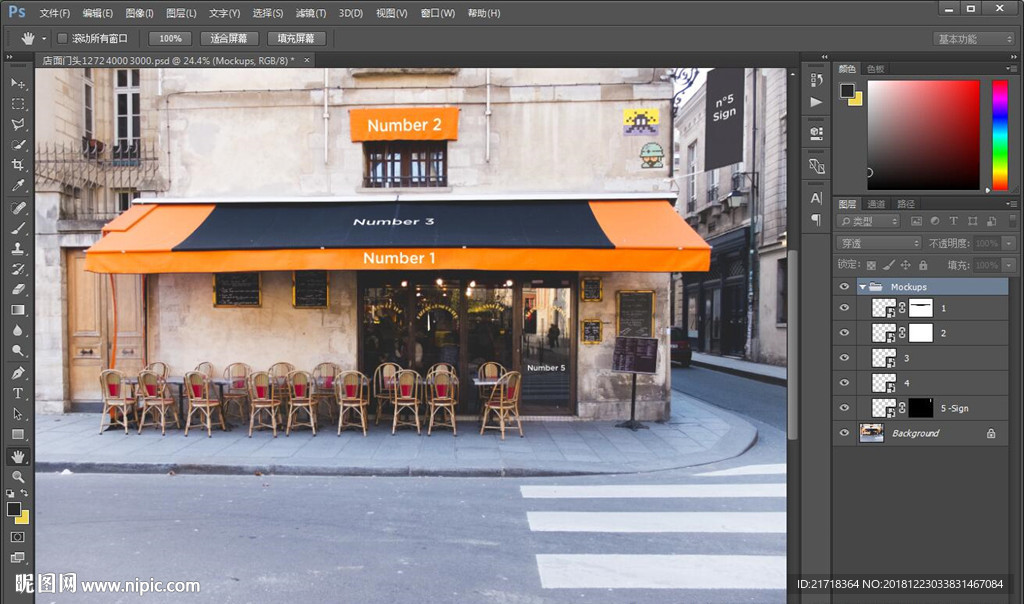Select the Polygonal Lasso tool
Viewport: 1024px width, 604px height.
pyautogui.click(x=18, y=124)
